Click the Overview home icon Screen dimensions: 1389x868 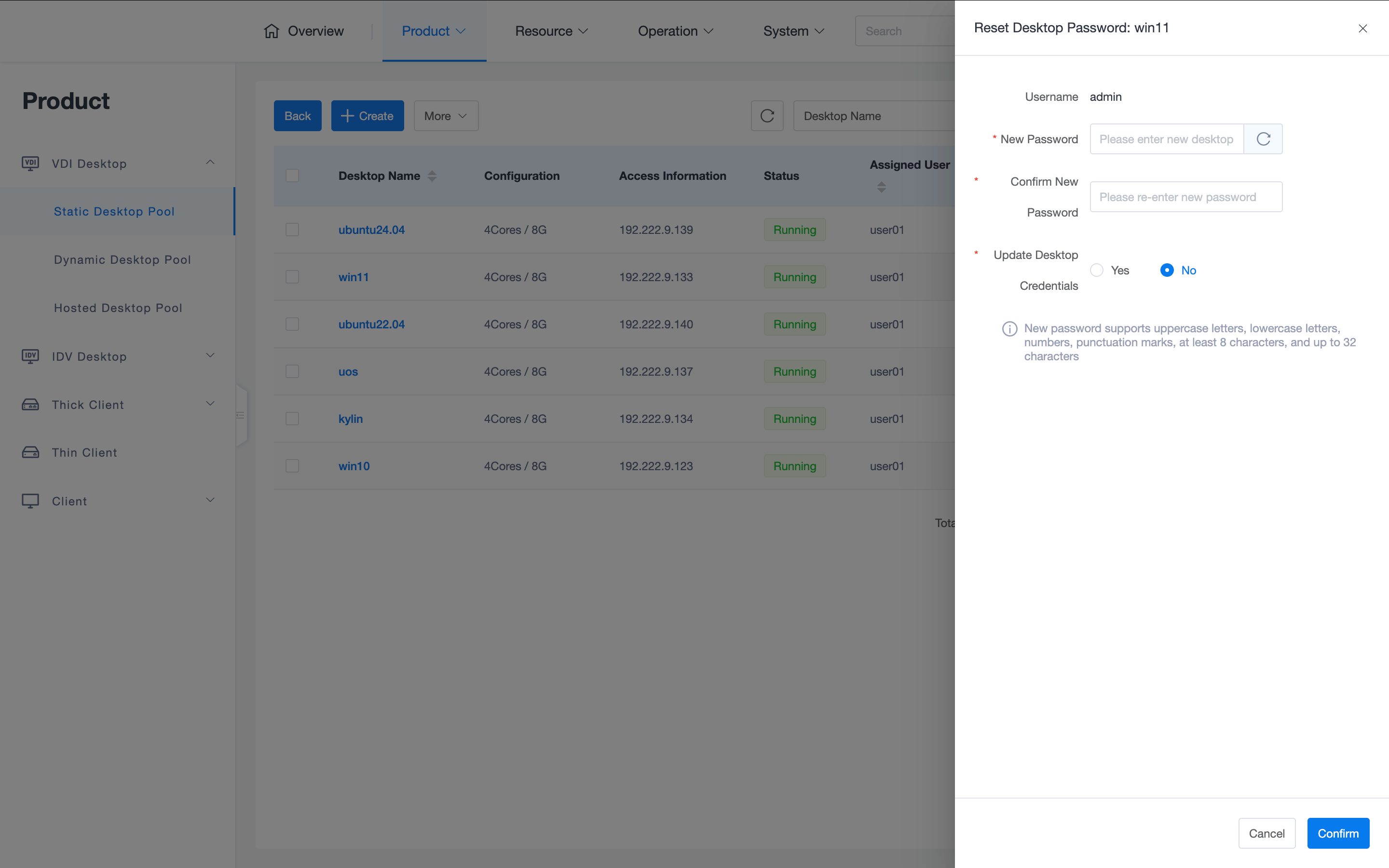click(272, 31)
